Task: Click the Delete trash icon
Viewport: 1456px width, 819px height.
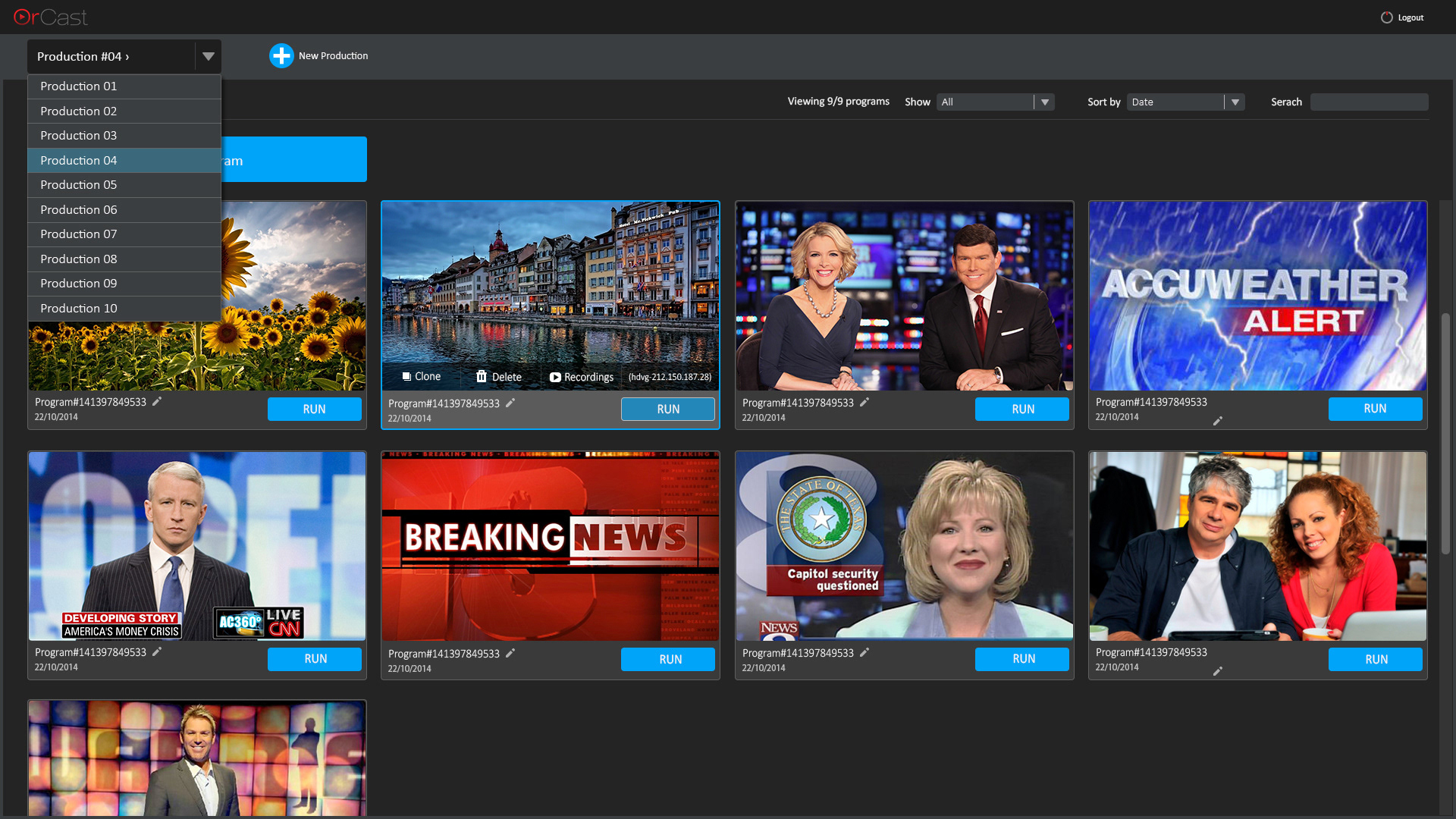Action: pos(481,377)
